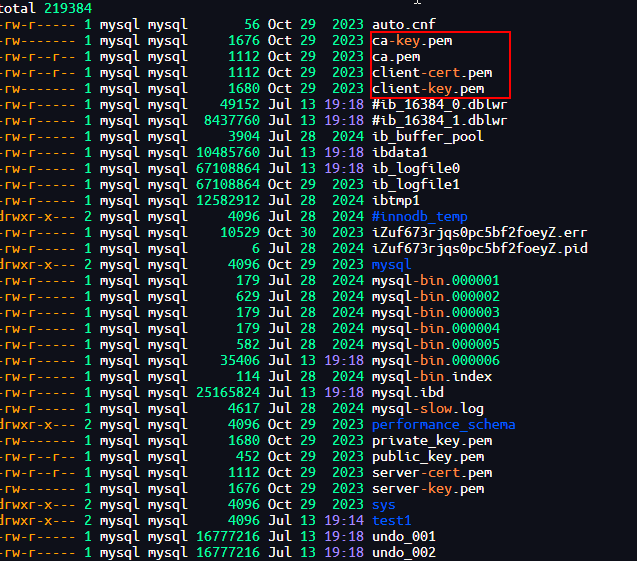The image size is (637, 561).
Task: Select the blue mysql directory name
Action: (392, 265)
